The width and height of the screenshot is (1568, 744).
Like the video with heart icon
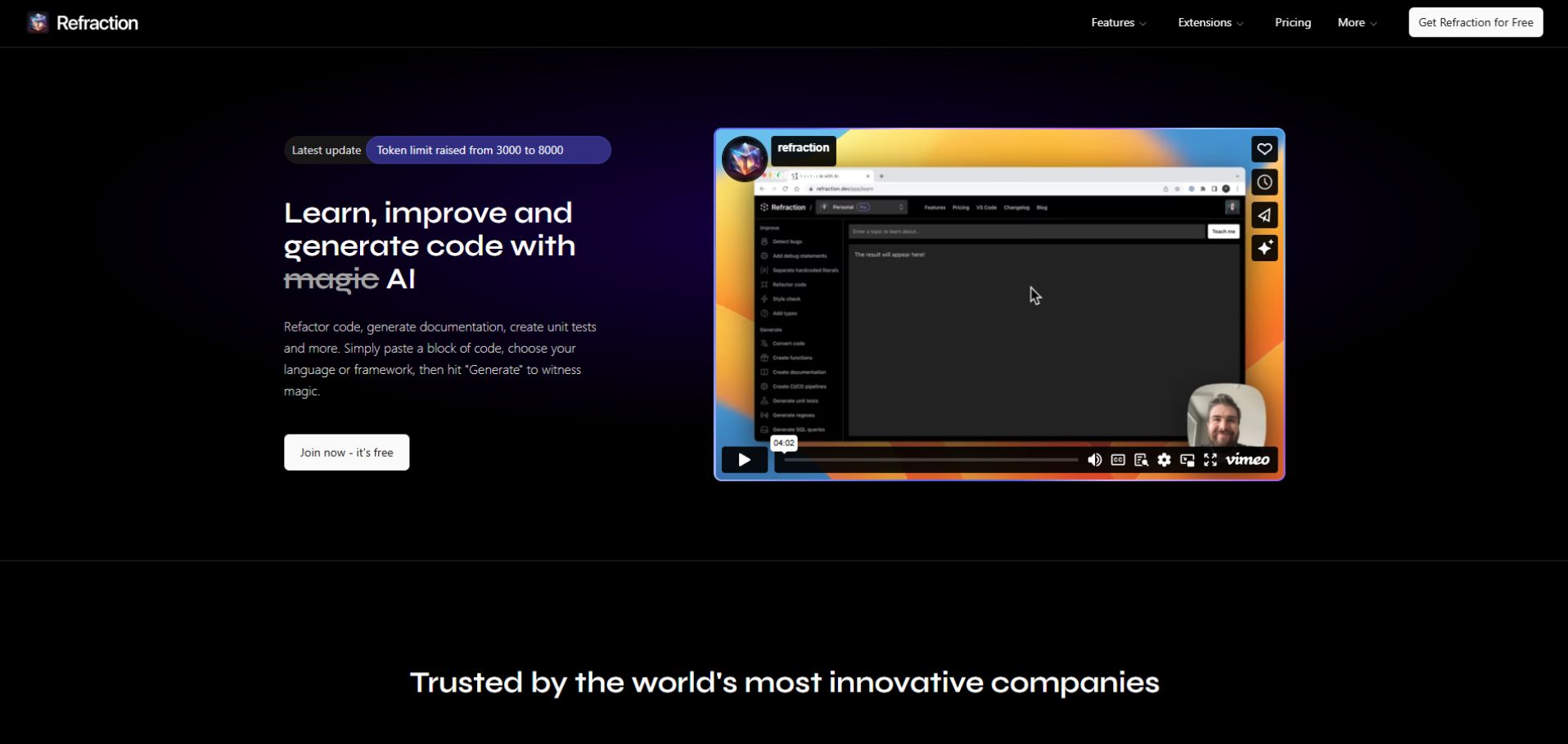[x=1264, y=149]
